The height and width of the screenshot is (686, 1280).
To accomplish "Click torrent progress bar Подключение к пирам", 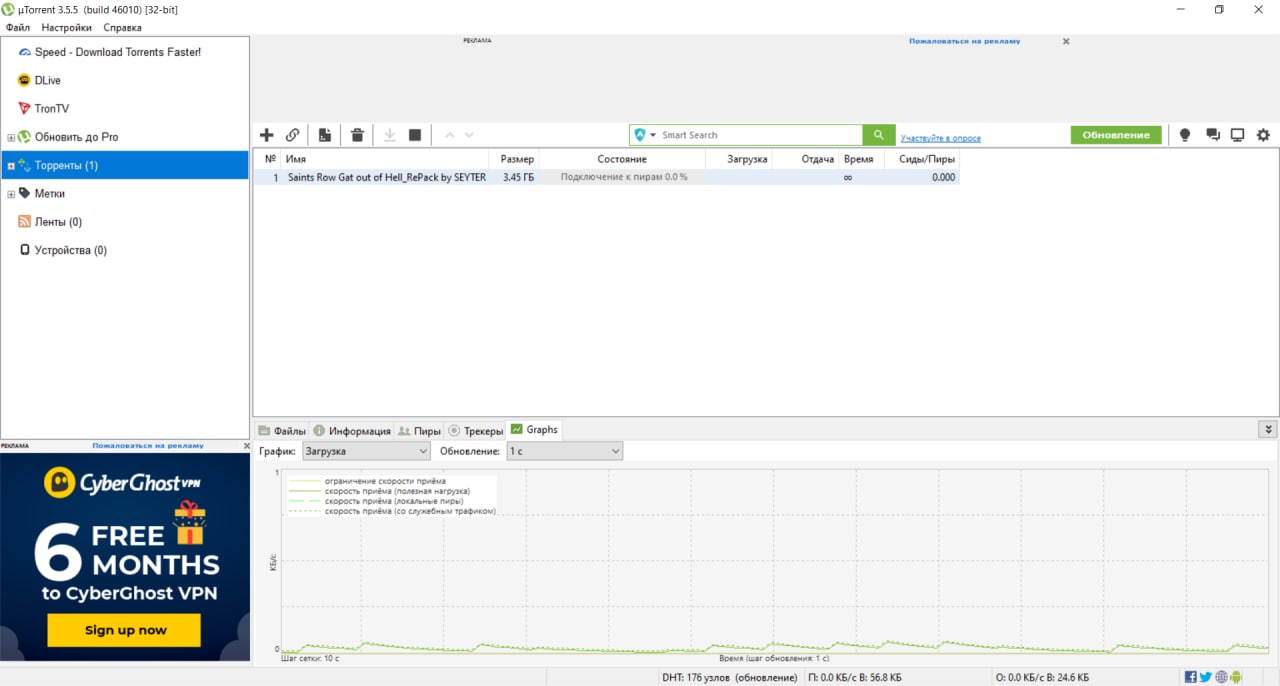I will 622,177.
